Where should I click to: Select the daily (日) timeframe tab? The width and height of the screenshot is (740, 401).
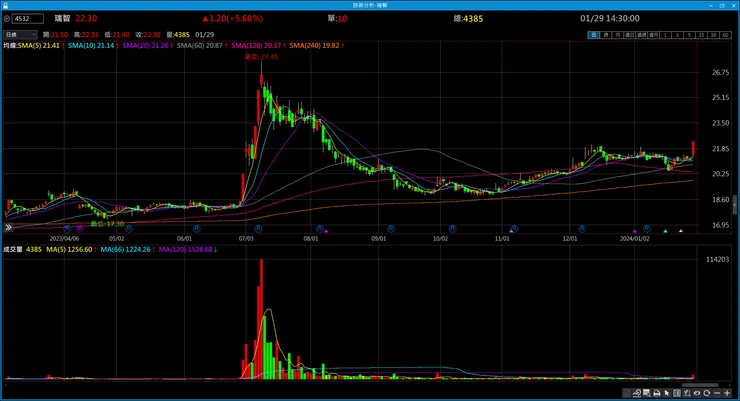(x=594, y=35)
